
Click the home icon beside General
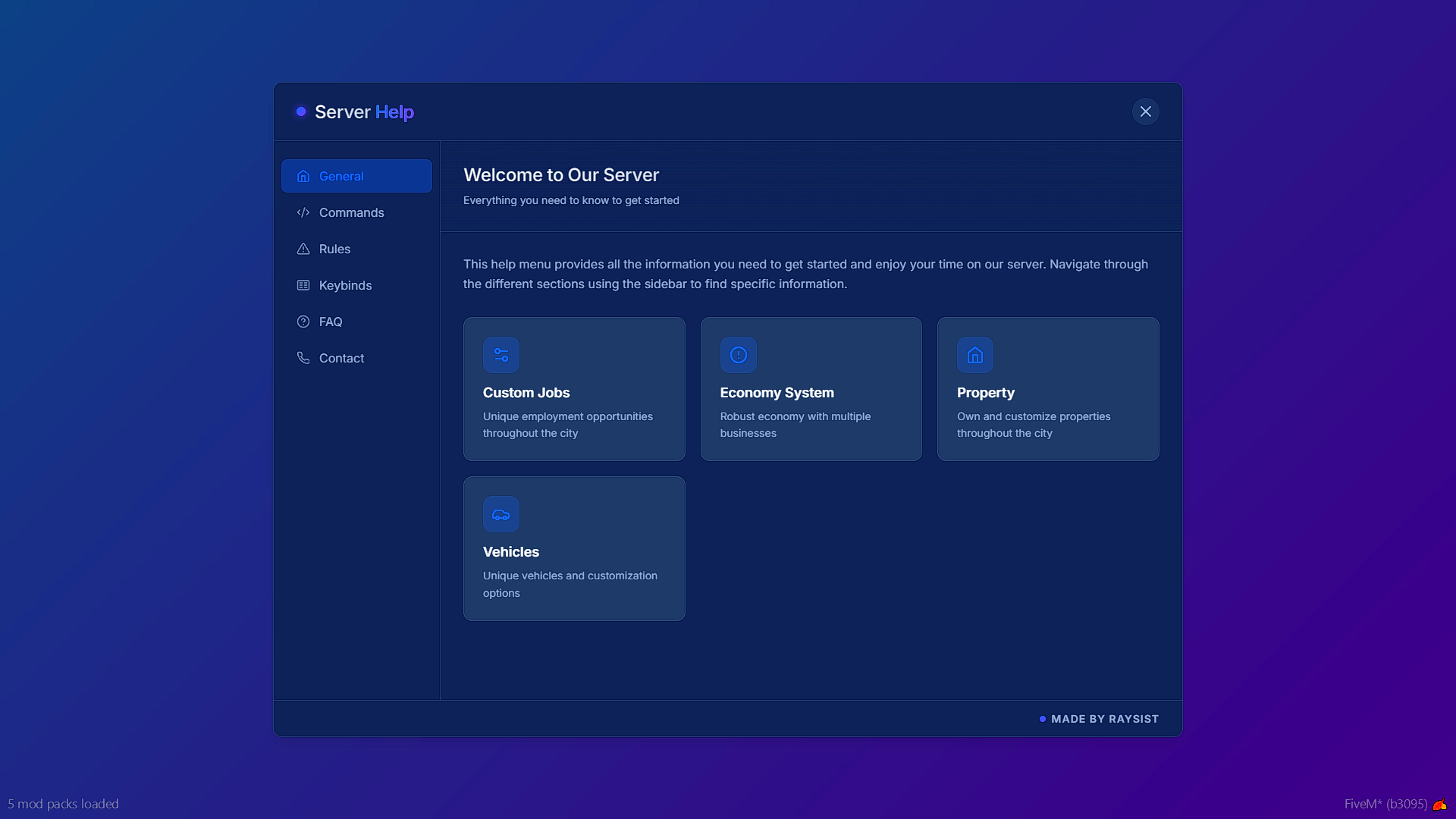[303, 176]
